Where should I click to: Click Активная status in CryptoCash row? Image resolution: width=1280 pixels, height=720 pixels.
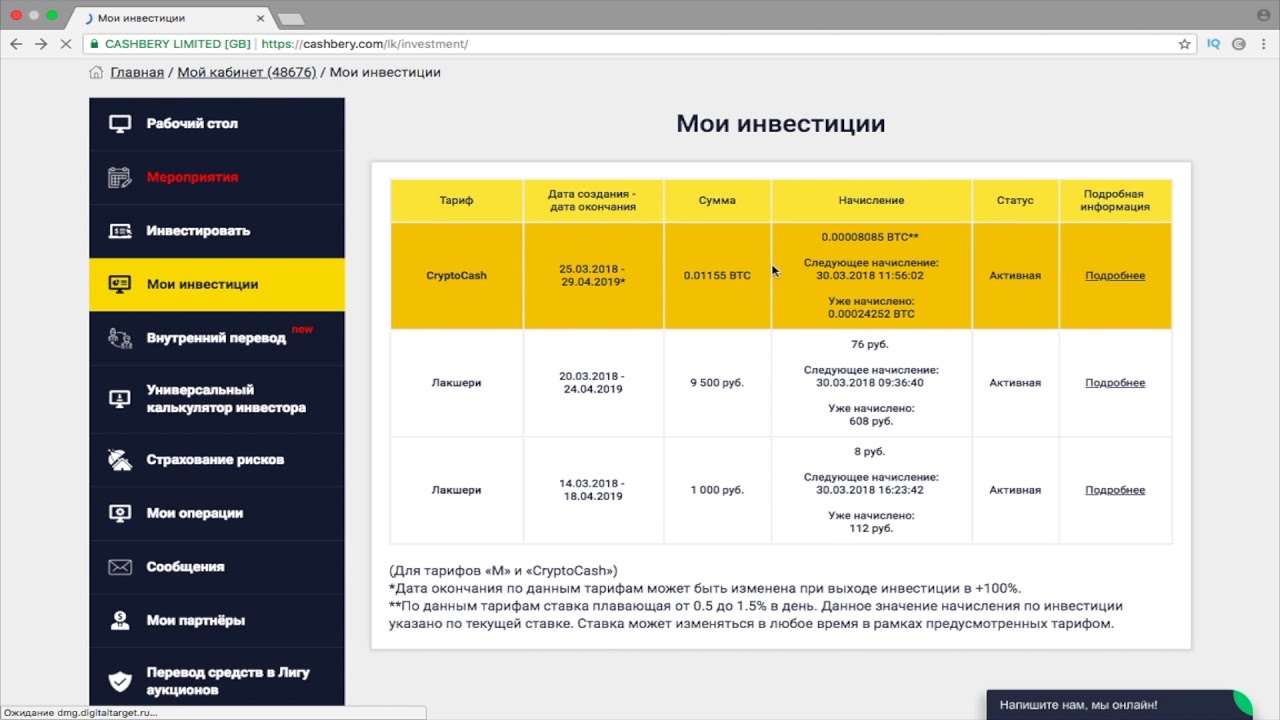click(x=1015, y=275)
